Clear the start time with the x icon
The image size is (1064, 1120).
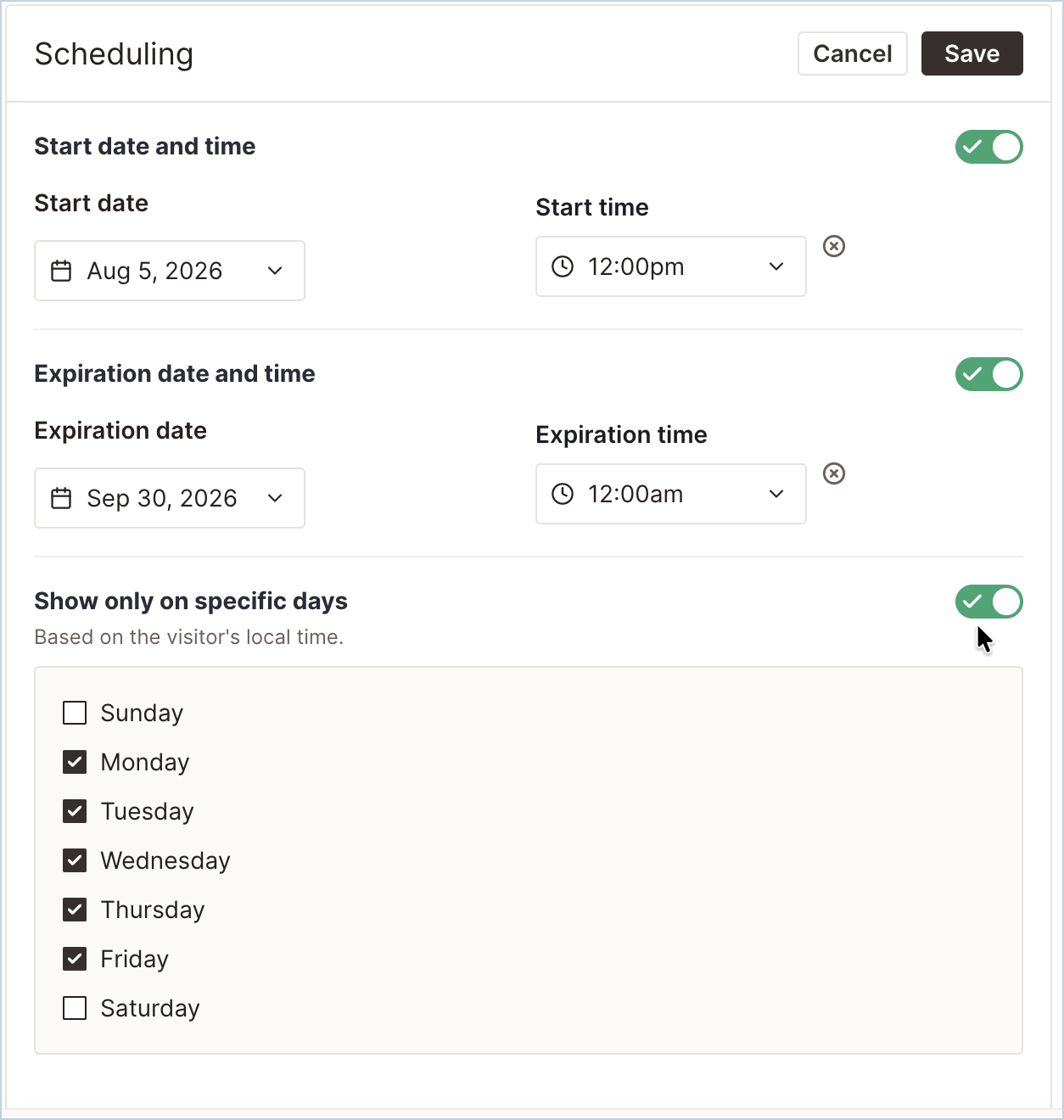[x=834, y=246]
